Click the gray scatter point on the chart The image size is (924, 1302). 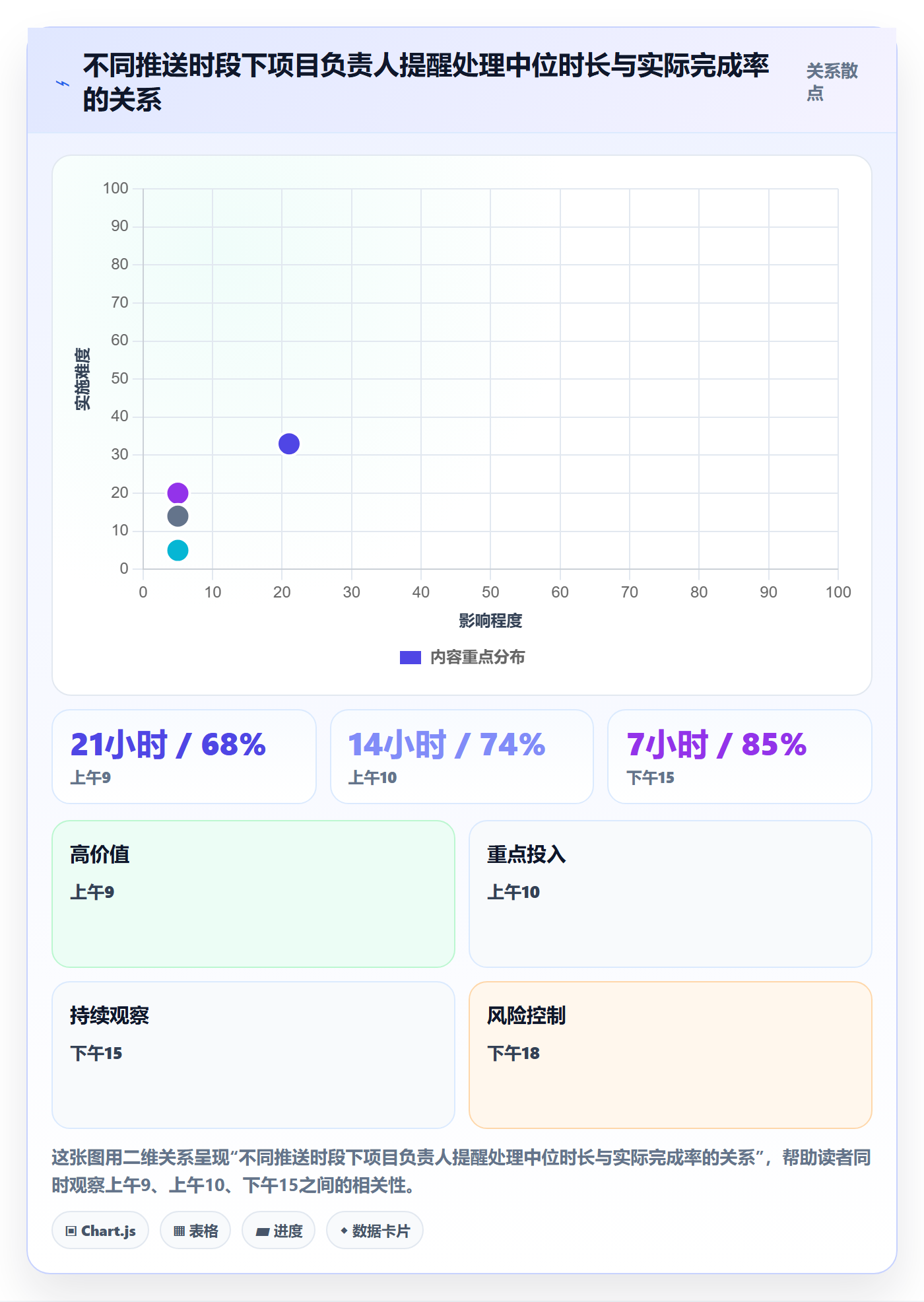tap(178, 516)
